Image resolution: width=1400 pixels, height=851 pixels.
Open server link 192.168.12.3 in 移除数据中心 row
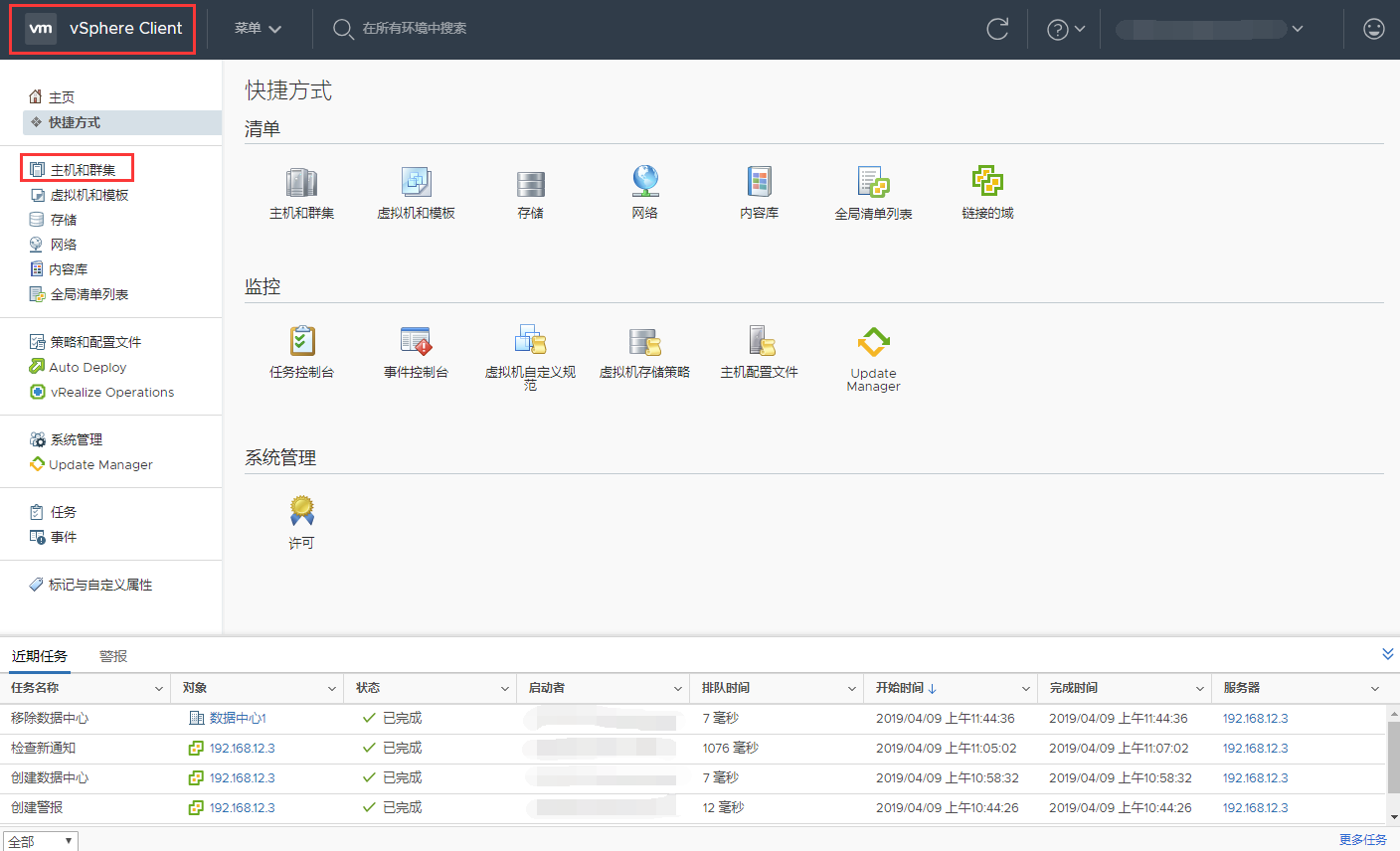click(x=1255, y=718)
